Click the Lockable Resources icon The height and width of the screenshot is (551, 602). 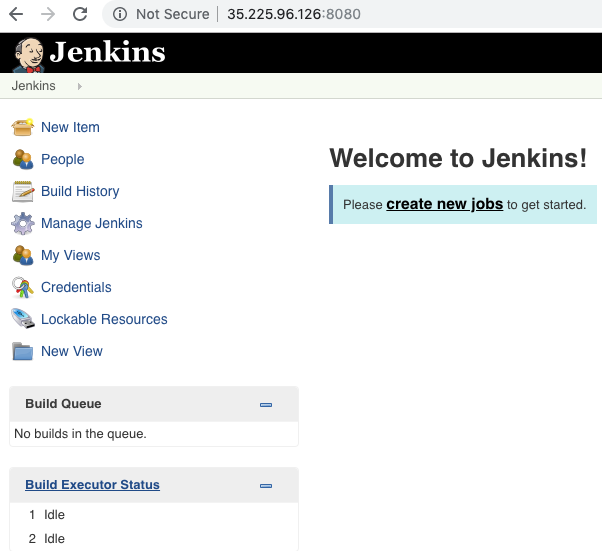click(22, 319)
